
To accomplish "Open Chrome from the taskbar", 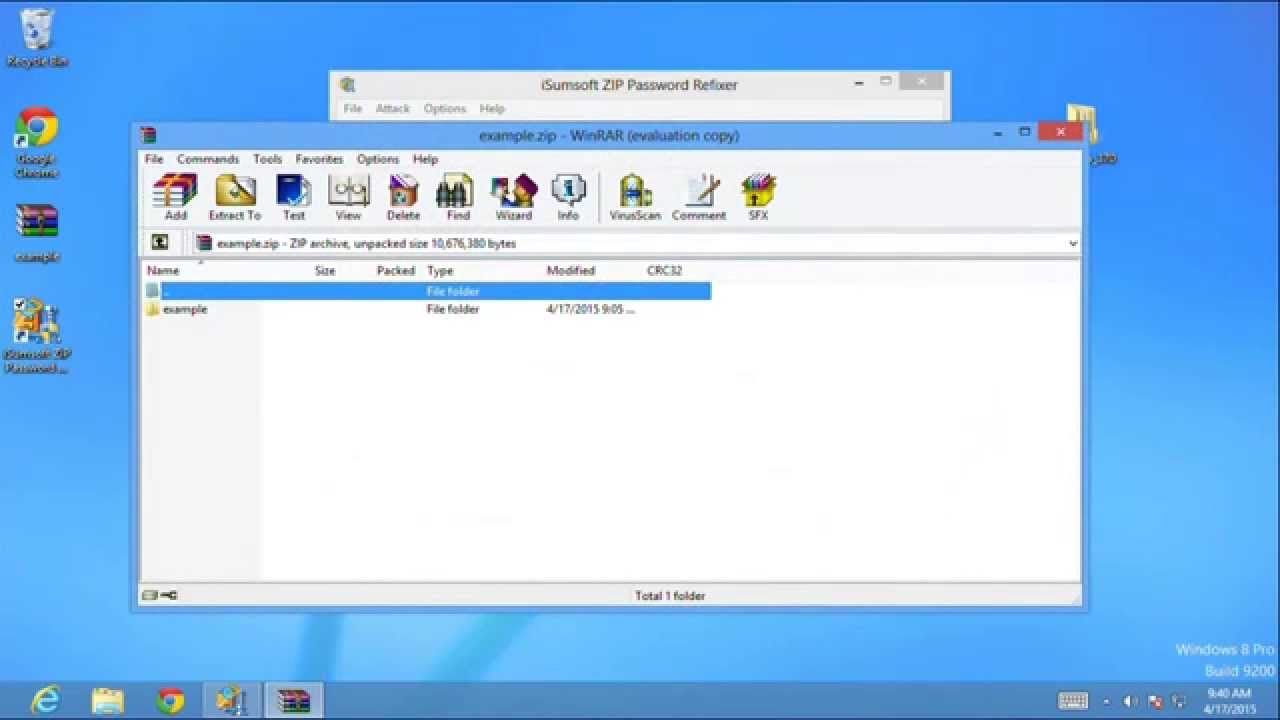I will 170,700.
